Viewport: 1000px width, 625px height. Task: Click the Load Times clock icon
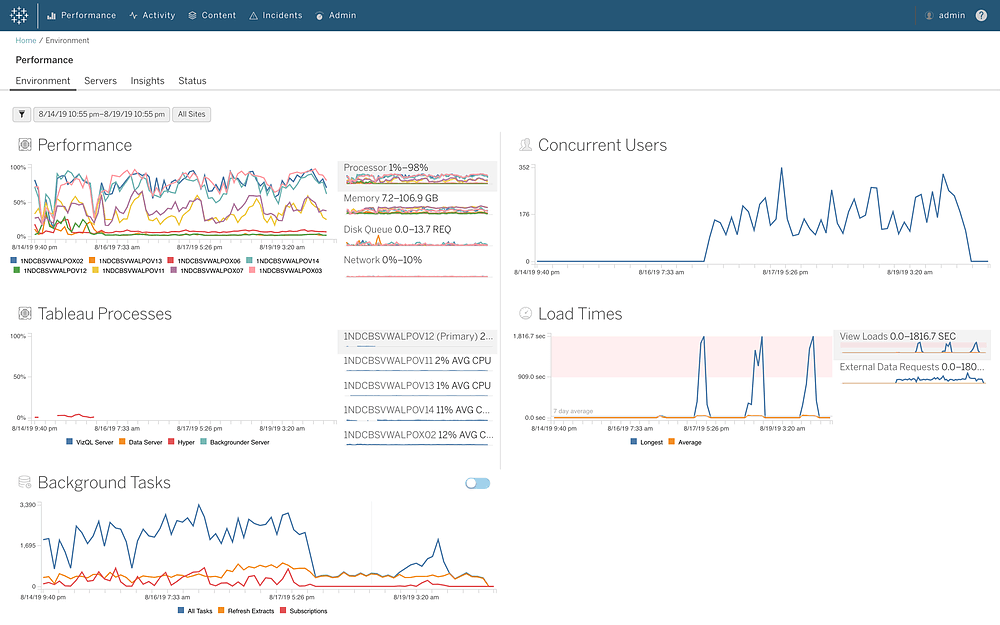click(x=526, y=313)
